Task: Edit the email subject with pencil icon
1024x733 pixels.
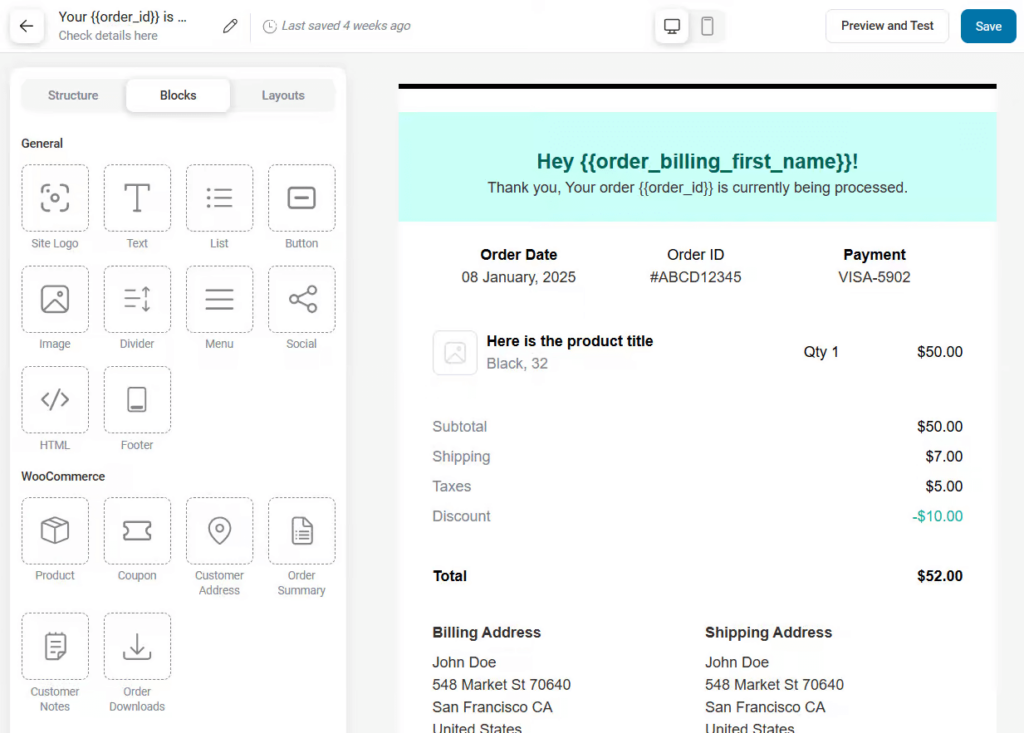Action: [x=230, y=26]
